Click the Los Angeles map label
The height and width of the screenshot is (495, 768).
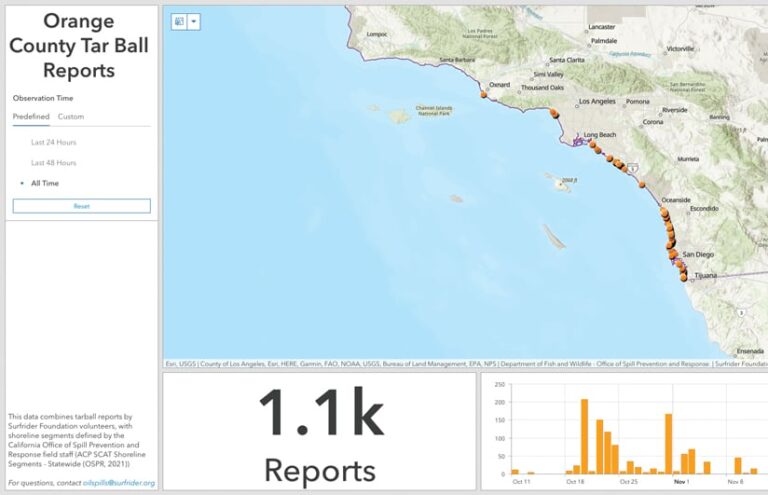[597, 101]
